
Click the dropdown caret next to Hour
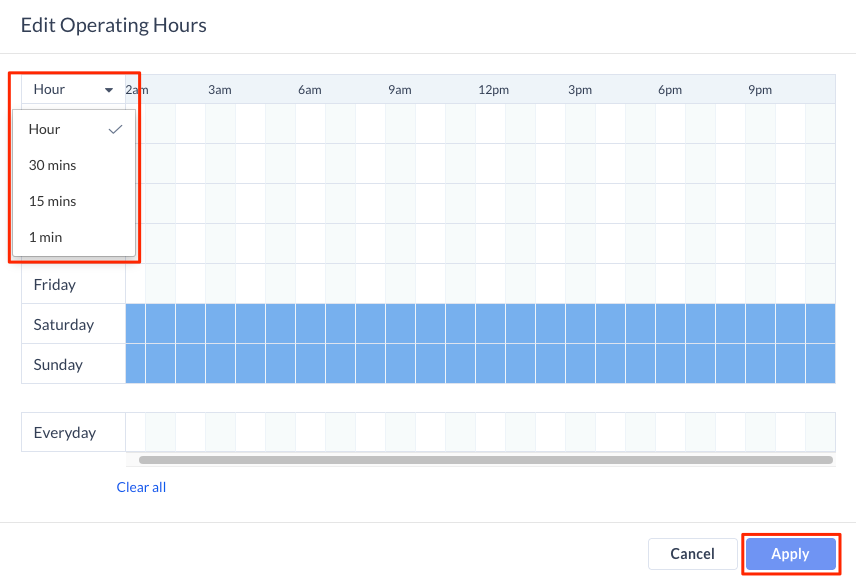109,90
